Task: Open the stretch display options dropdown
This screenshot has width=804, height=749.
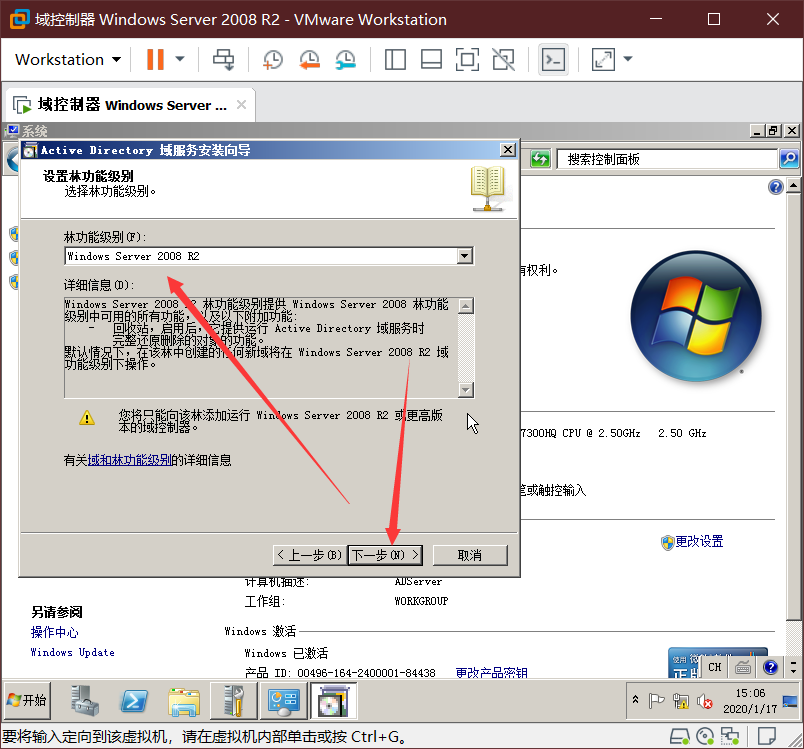Action: pyautogui.click(x=628, y=59)
